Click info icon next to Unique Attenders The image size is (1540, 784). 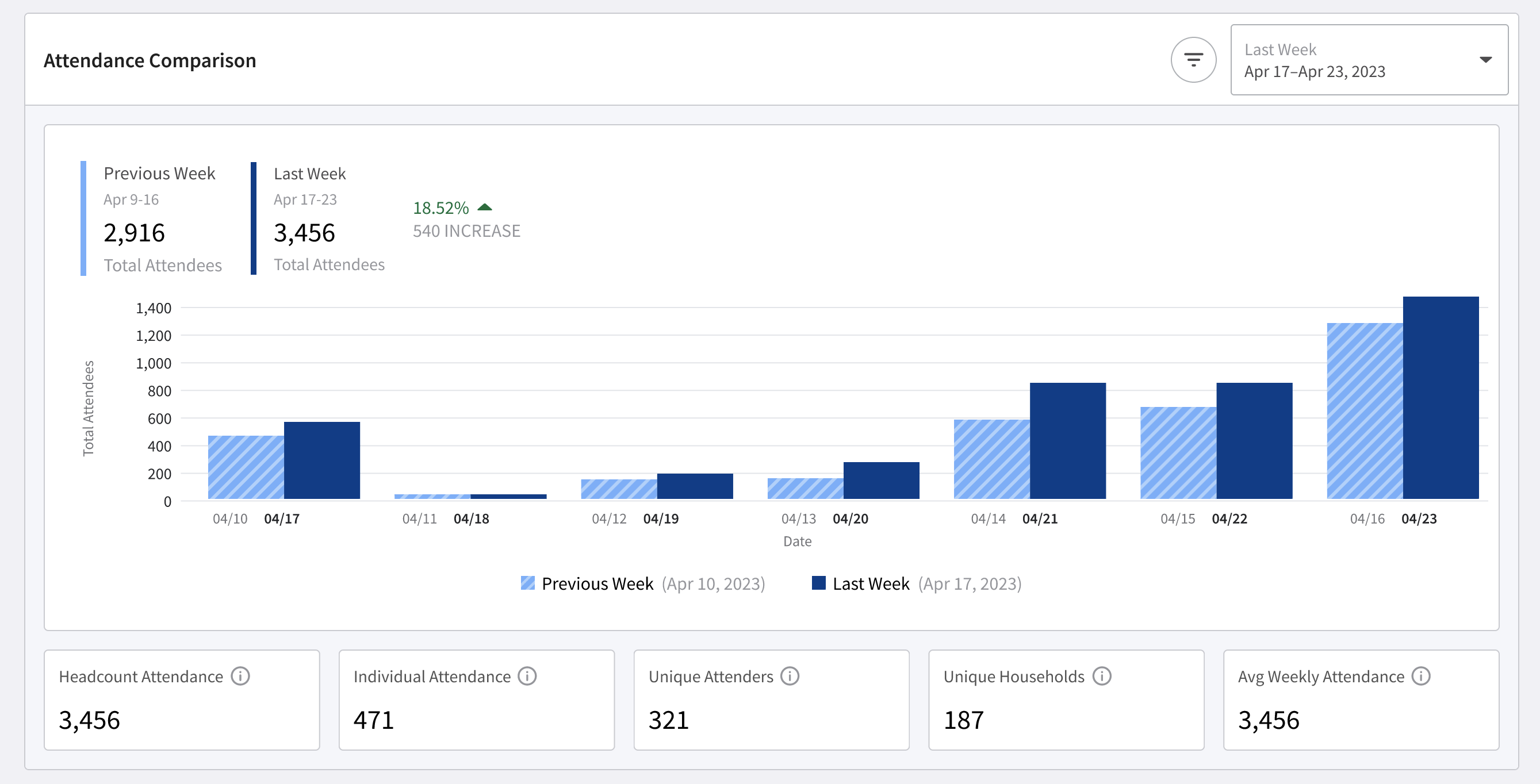(x=790, y=676)
